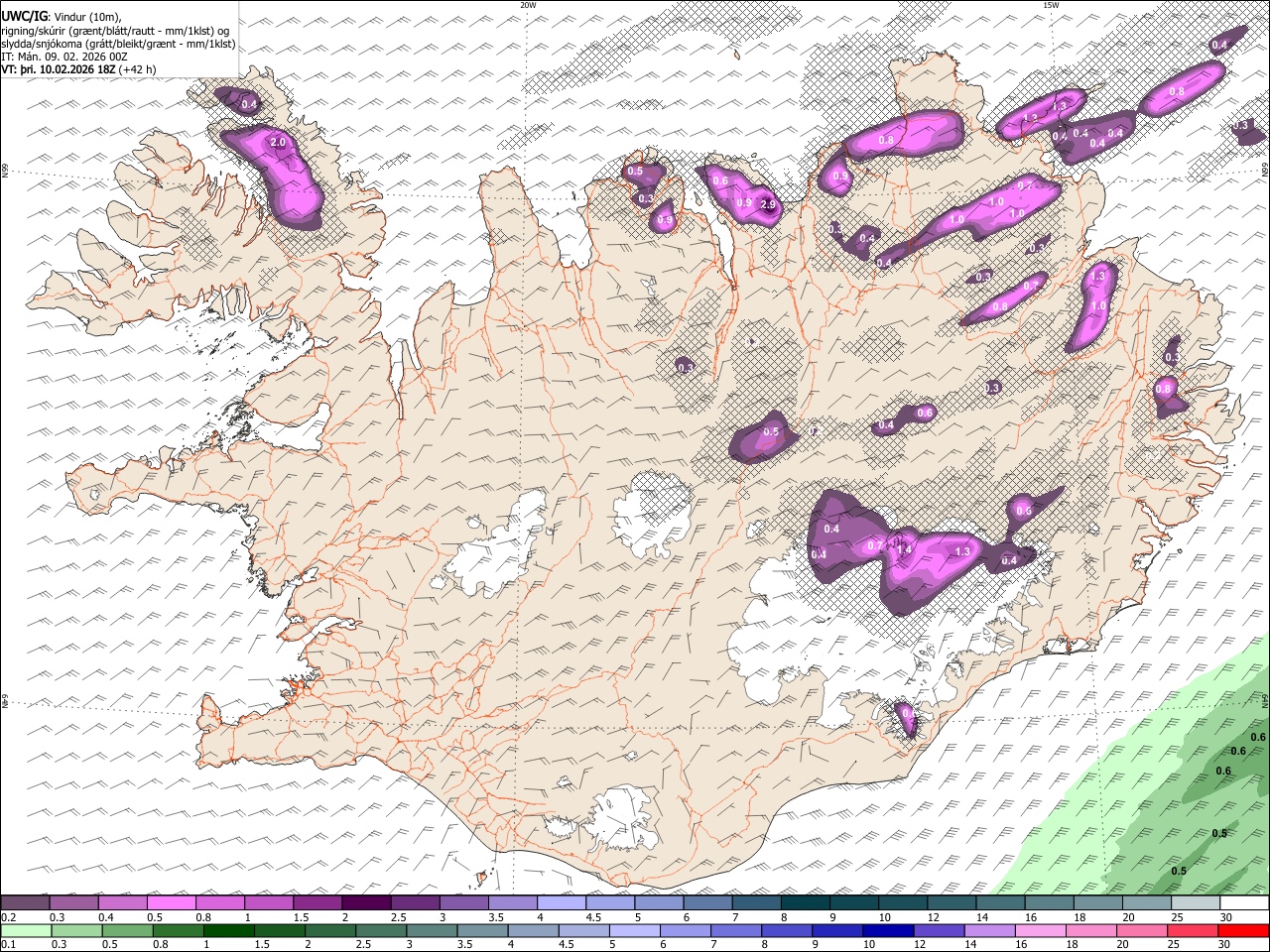Click the 1.4 value in the southern snow band
1270x952 pixels.
coord(904,549)
